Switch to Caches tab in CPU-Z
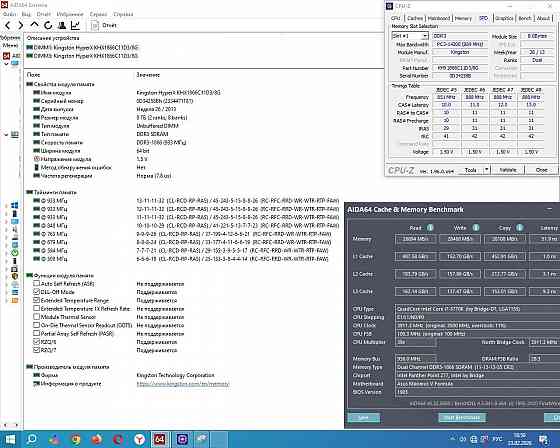 415,18
